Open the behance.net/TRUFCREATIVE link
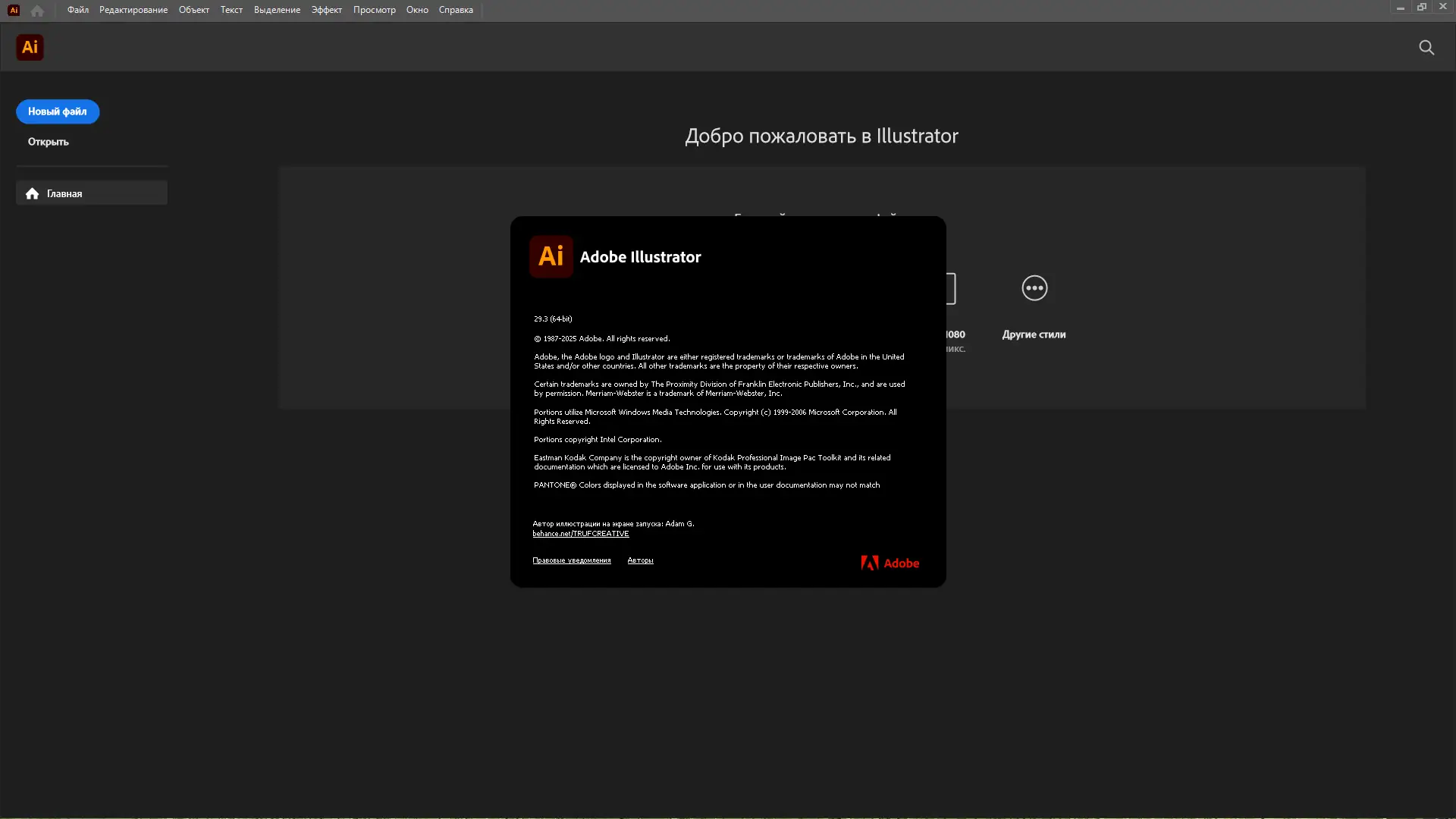This screenshot has height=819, width=1456. click(x=580, y=534)
